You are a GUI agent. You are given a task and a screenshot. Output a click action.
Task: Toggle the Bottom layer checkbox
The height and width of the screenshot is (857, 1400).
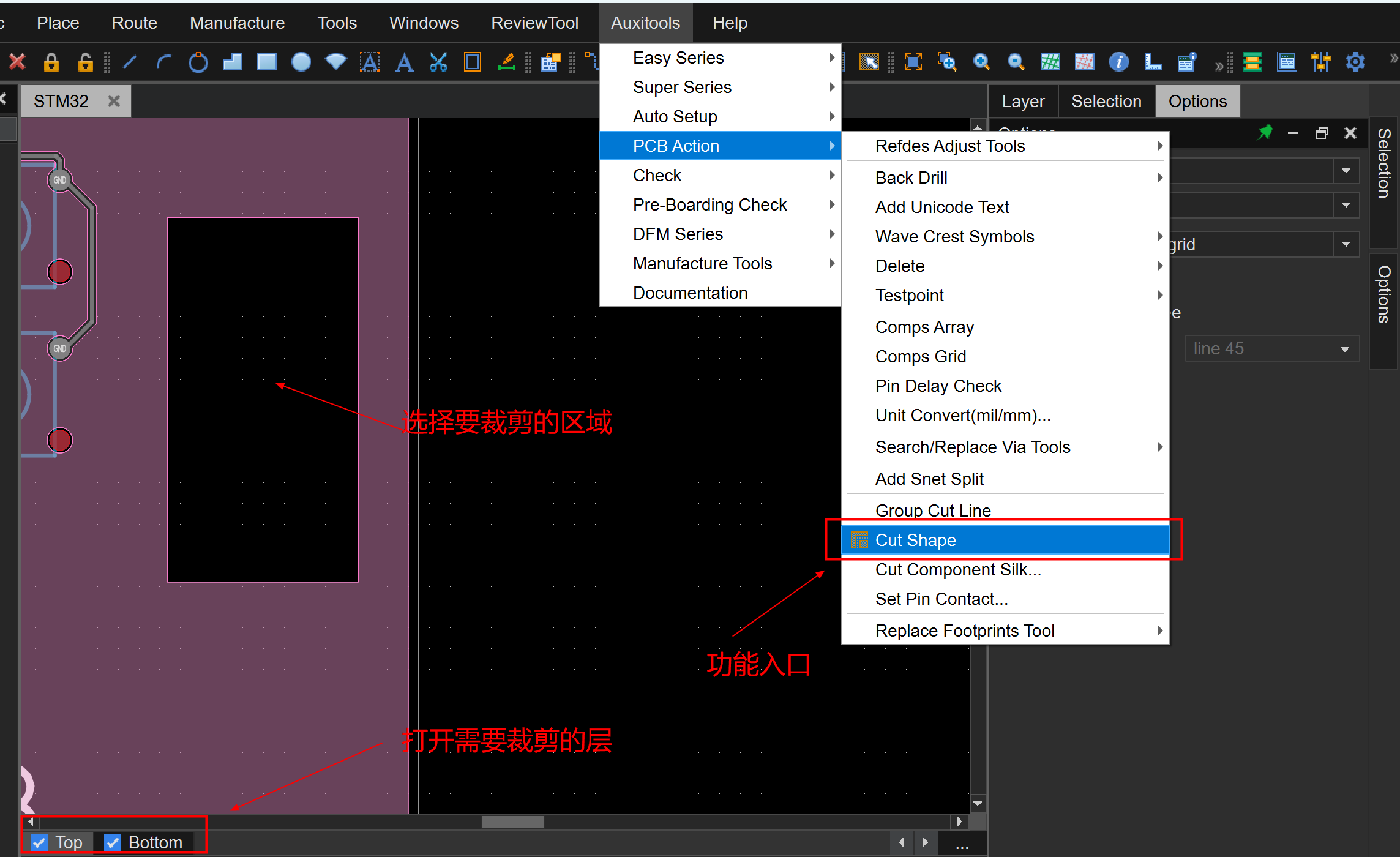113,842
